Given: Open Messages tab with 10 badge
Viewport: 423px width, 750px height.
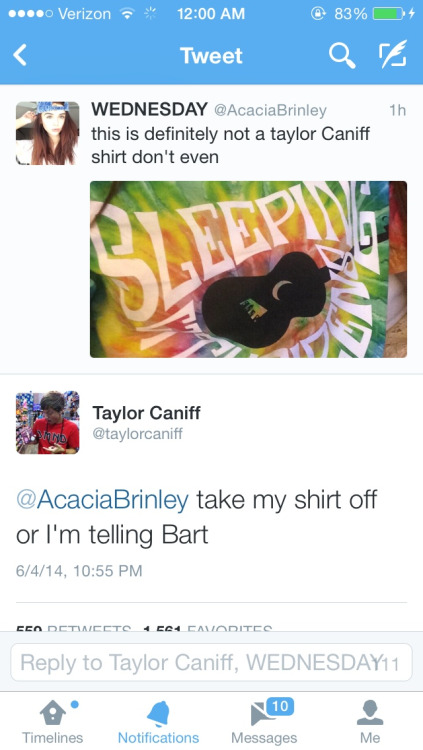Looking at the screenshot, I should click(264, 722).
